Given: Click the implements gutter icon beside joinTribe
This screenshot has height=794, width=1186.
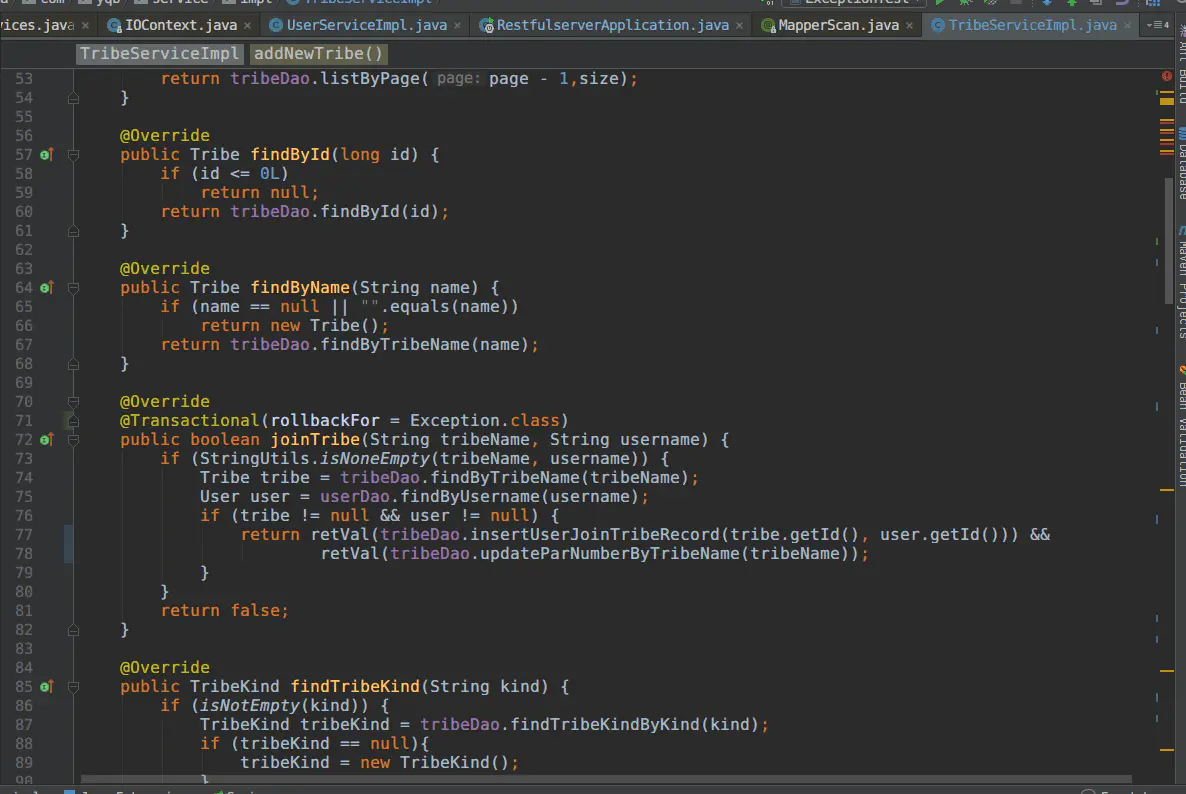Looking at the screenshot, I should 46,440.
